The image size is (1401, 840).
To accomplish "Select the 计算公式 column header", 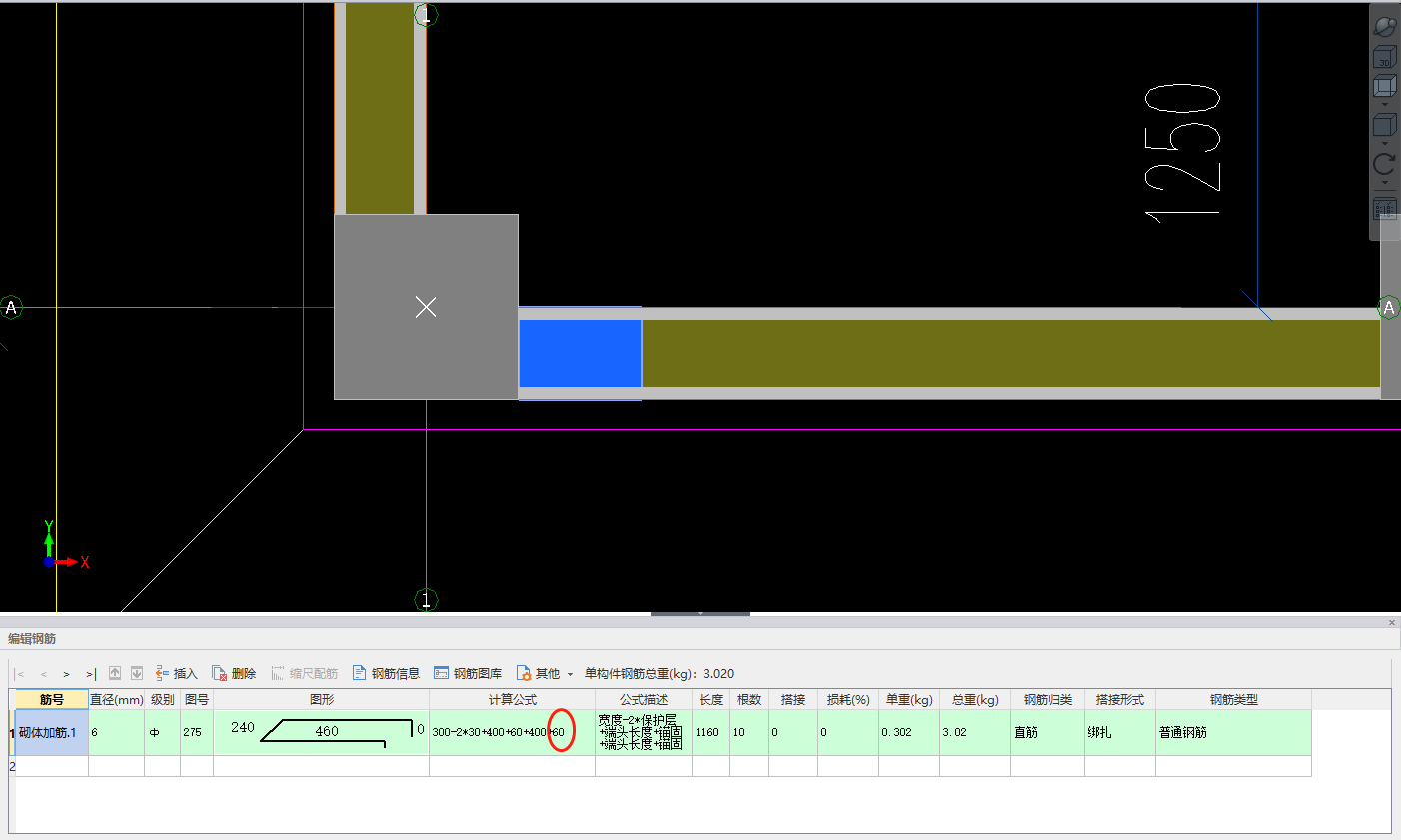I will [x=513, y=700].
